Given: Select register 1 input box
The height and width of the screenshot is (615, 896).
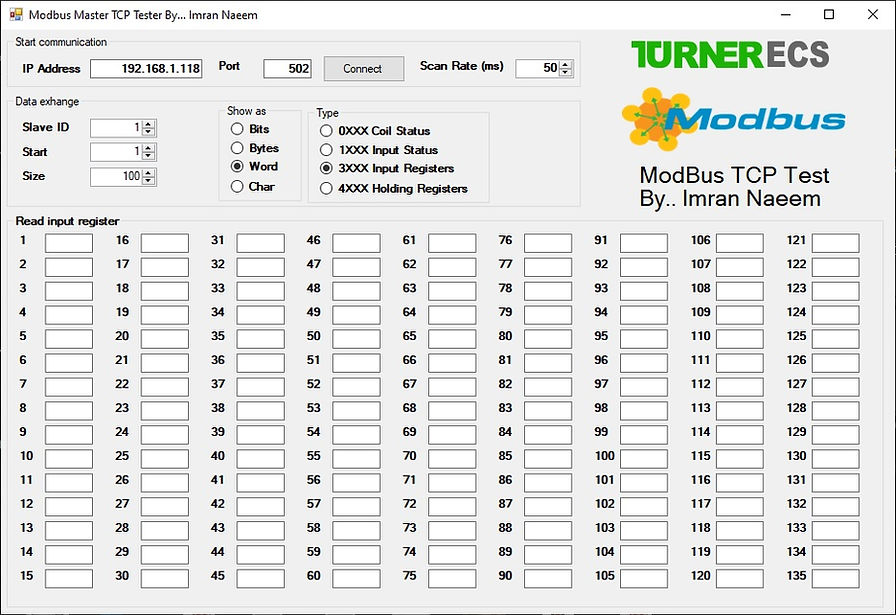Looking at the screenshot, I should [68, 240].
